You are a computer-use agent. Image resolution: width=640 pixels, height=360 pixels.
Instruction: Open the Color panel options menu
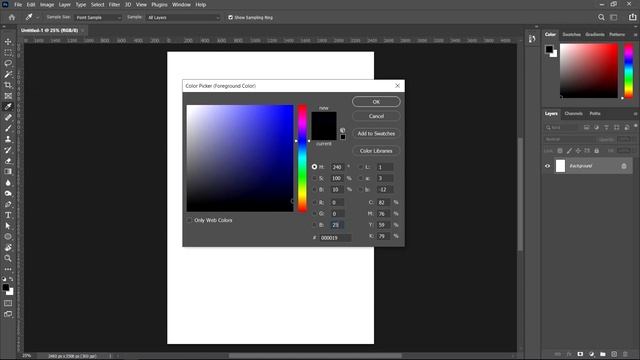tap(636, 35)
